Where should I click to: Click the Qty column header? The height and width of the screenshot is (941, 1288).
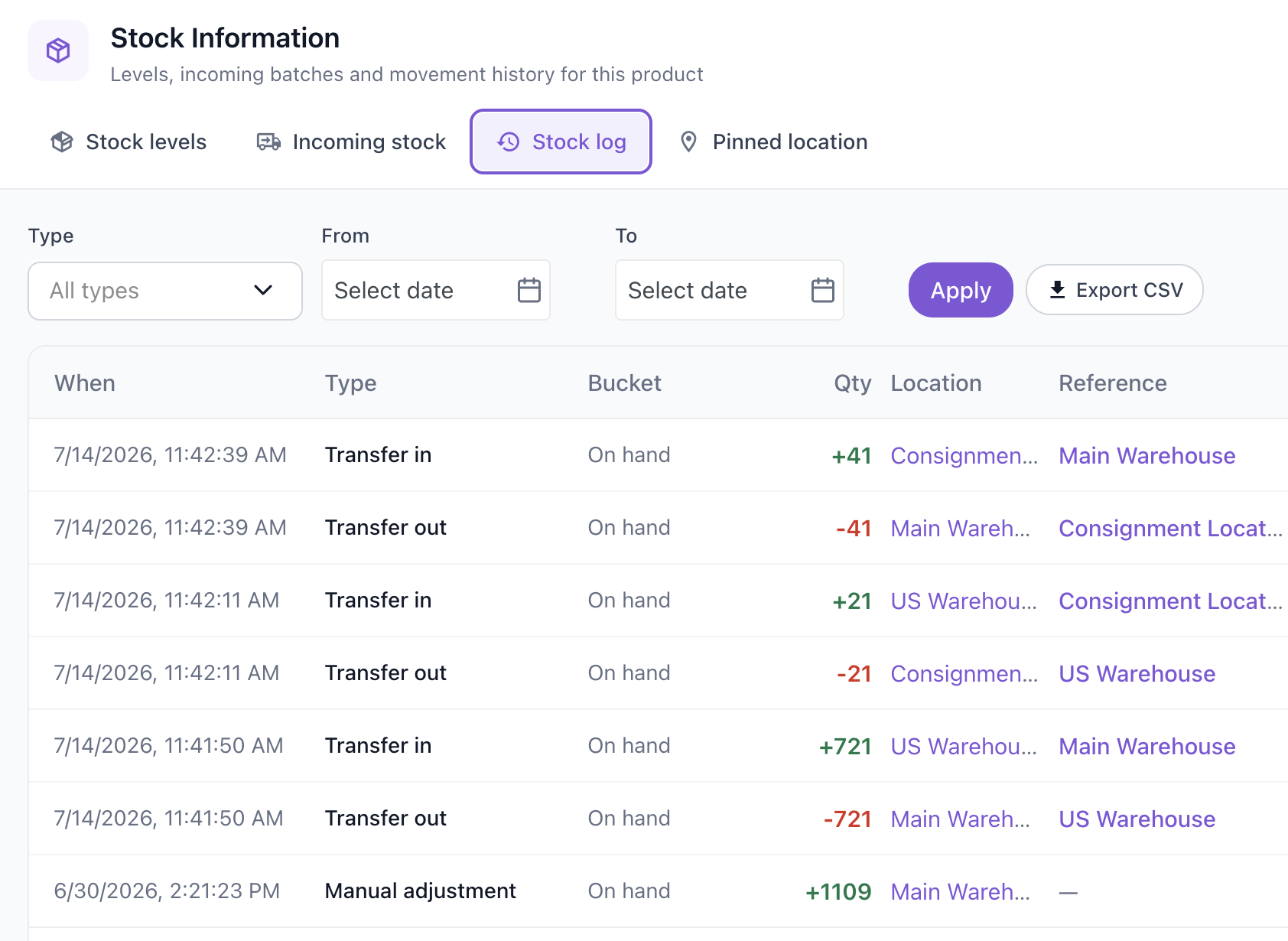pos(853,383)
